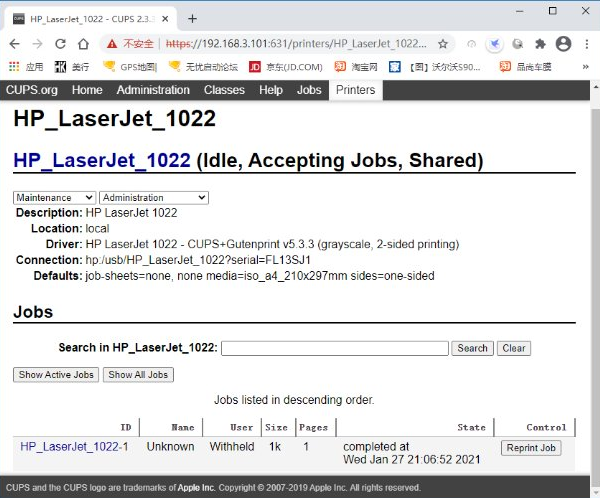
Task: Click the Name column header
Action: tap(183, 427)
